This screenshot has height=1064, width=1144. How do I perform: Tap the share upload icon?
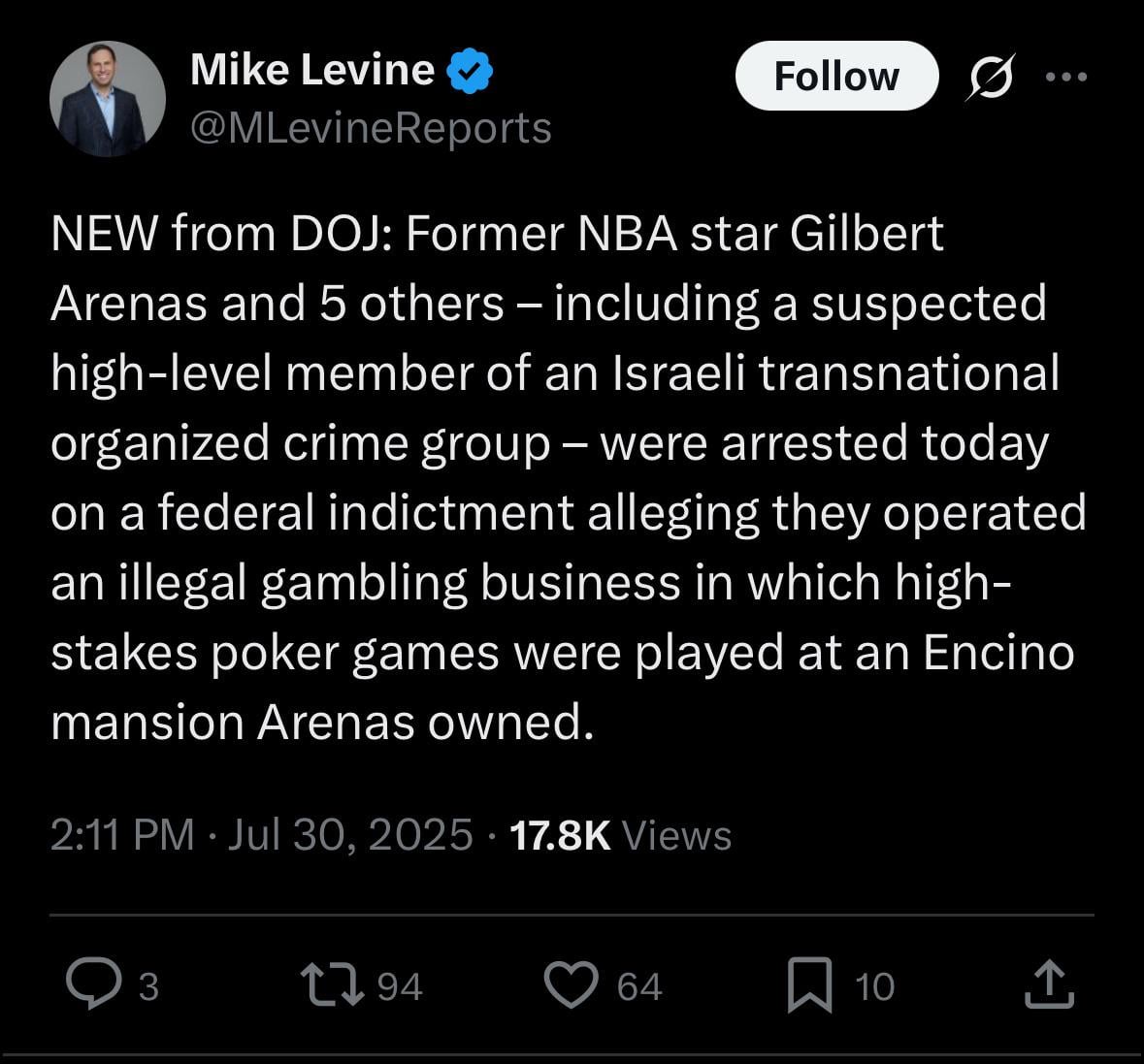coord(1050,983)
